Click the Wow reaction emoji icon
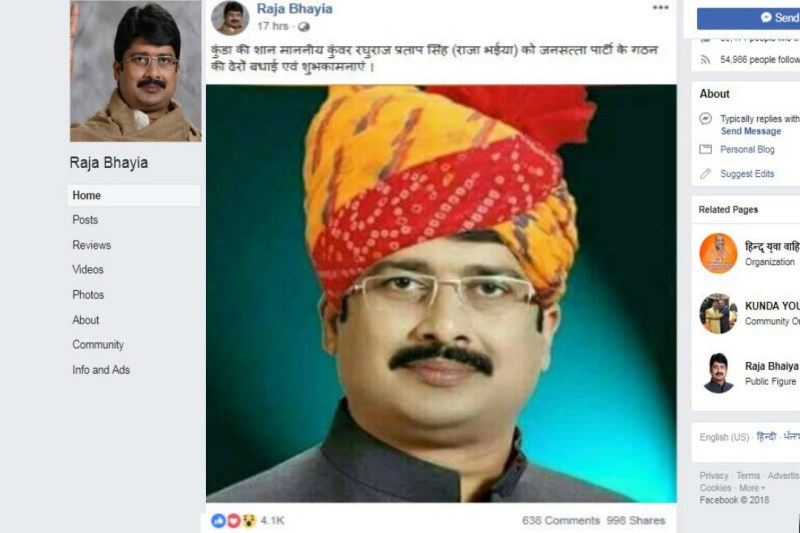 [248, 521]
